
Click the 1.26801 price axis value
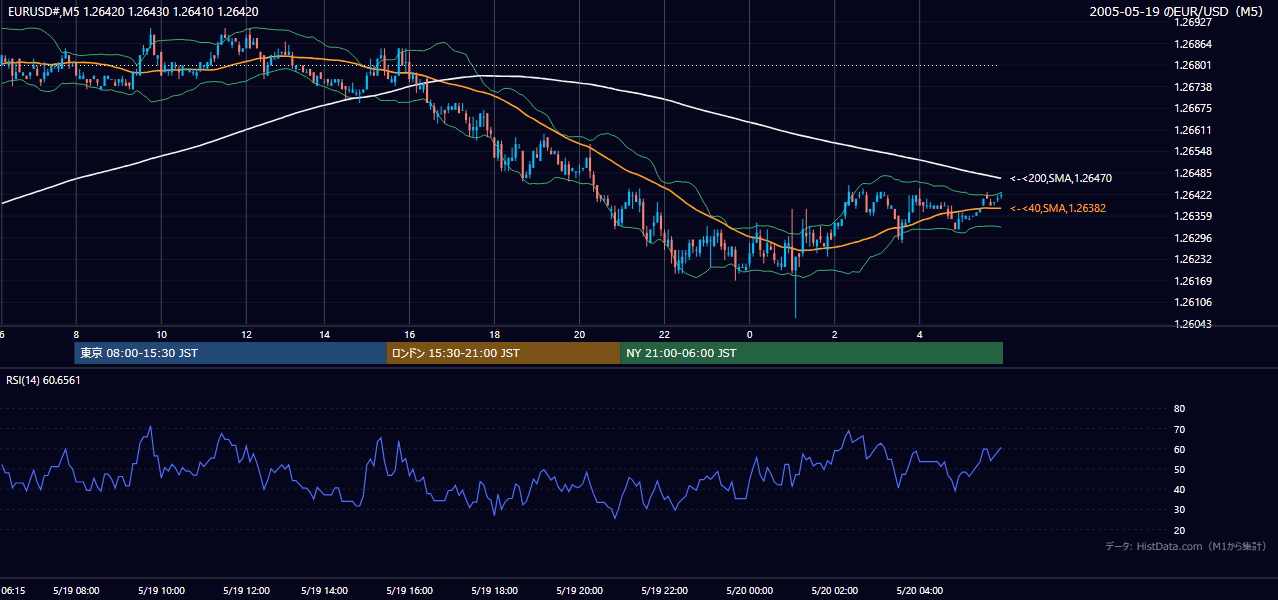pos(1193,65)
